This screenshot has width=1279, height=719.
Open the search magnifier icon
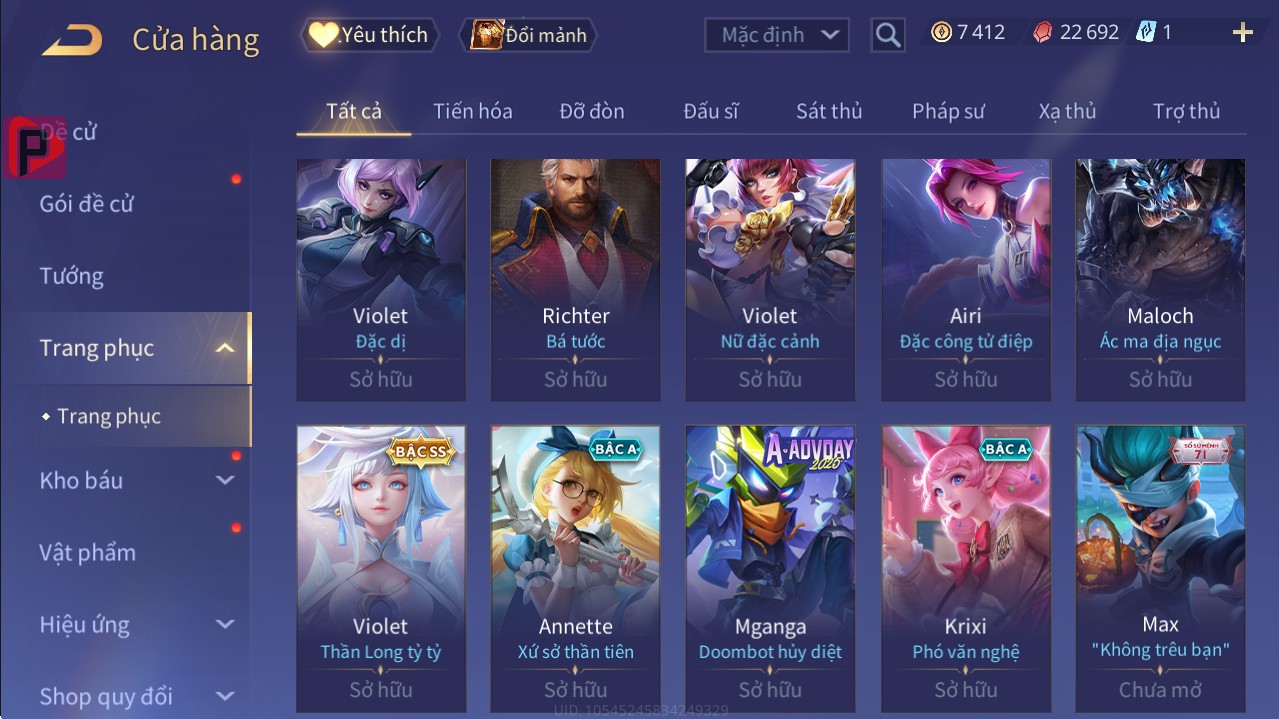tap(887, 35)
